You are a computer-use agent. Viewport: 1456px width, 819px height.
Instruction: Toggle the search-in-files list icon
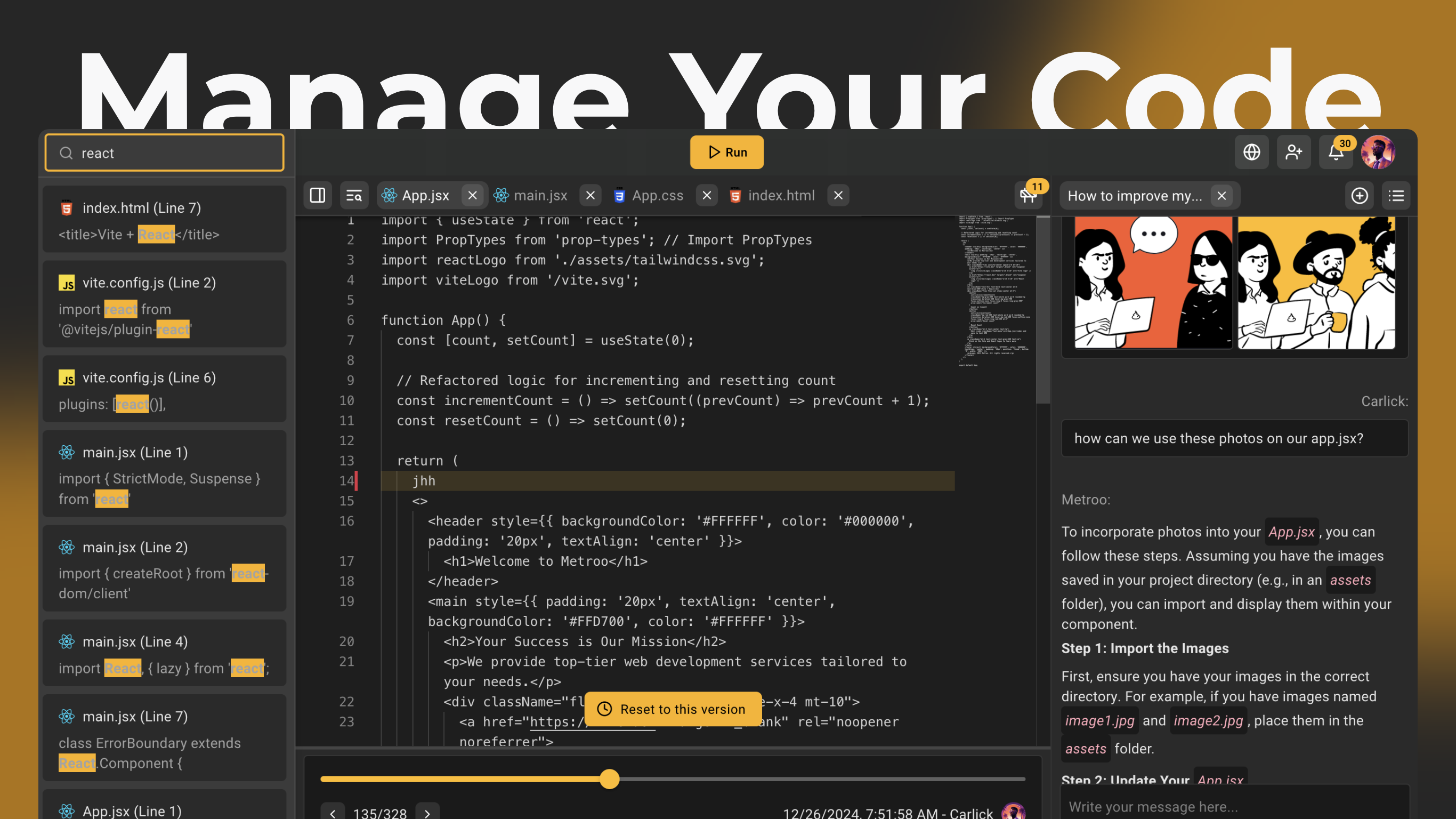[x=354, y=196]
